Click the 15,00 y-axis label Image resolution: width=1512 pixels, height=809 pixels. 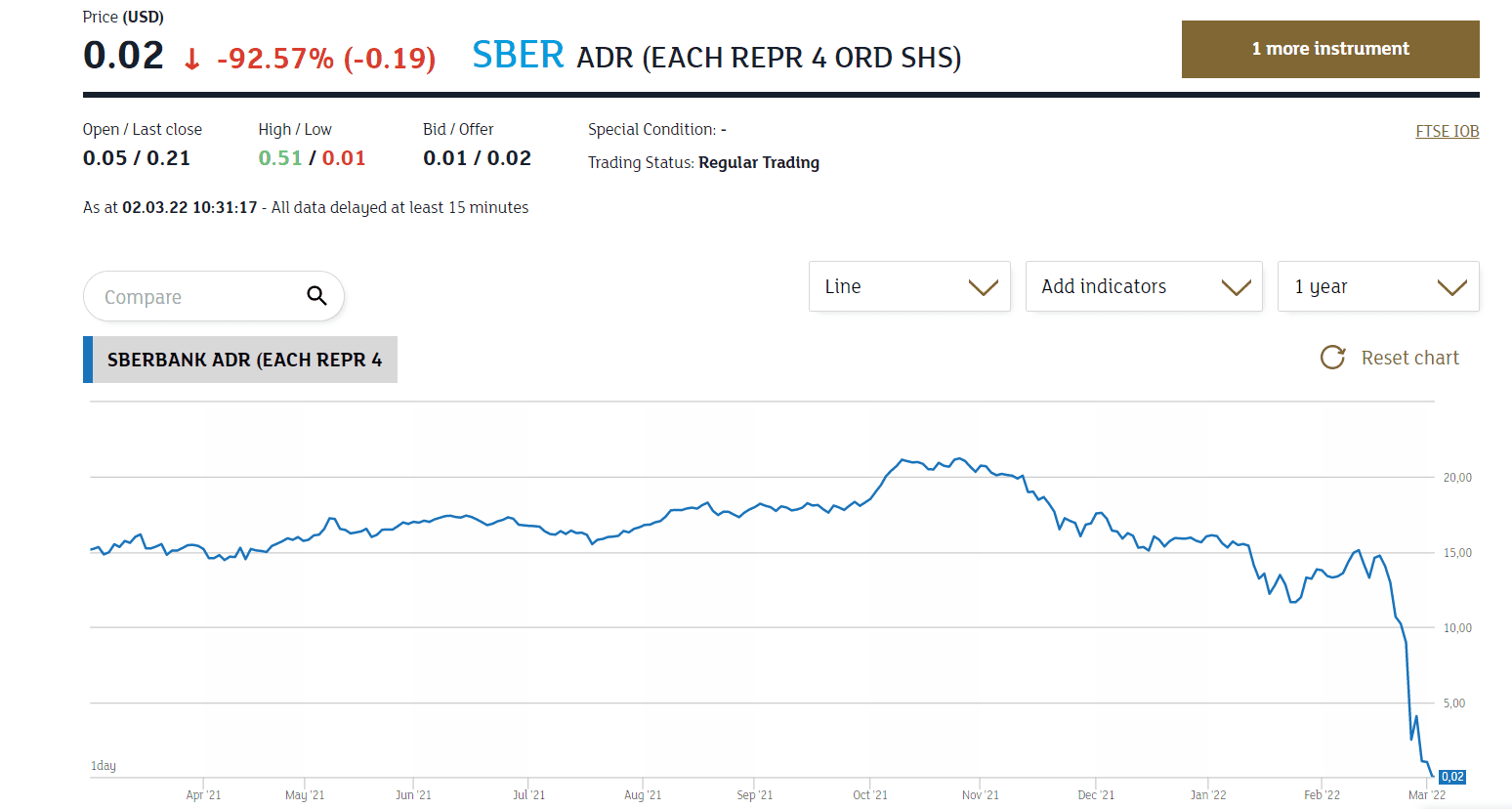tap(1457, 553)
